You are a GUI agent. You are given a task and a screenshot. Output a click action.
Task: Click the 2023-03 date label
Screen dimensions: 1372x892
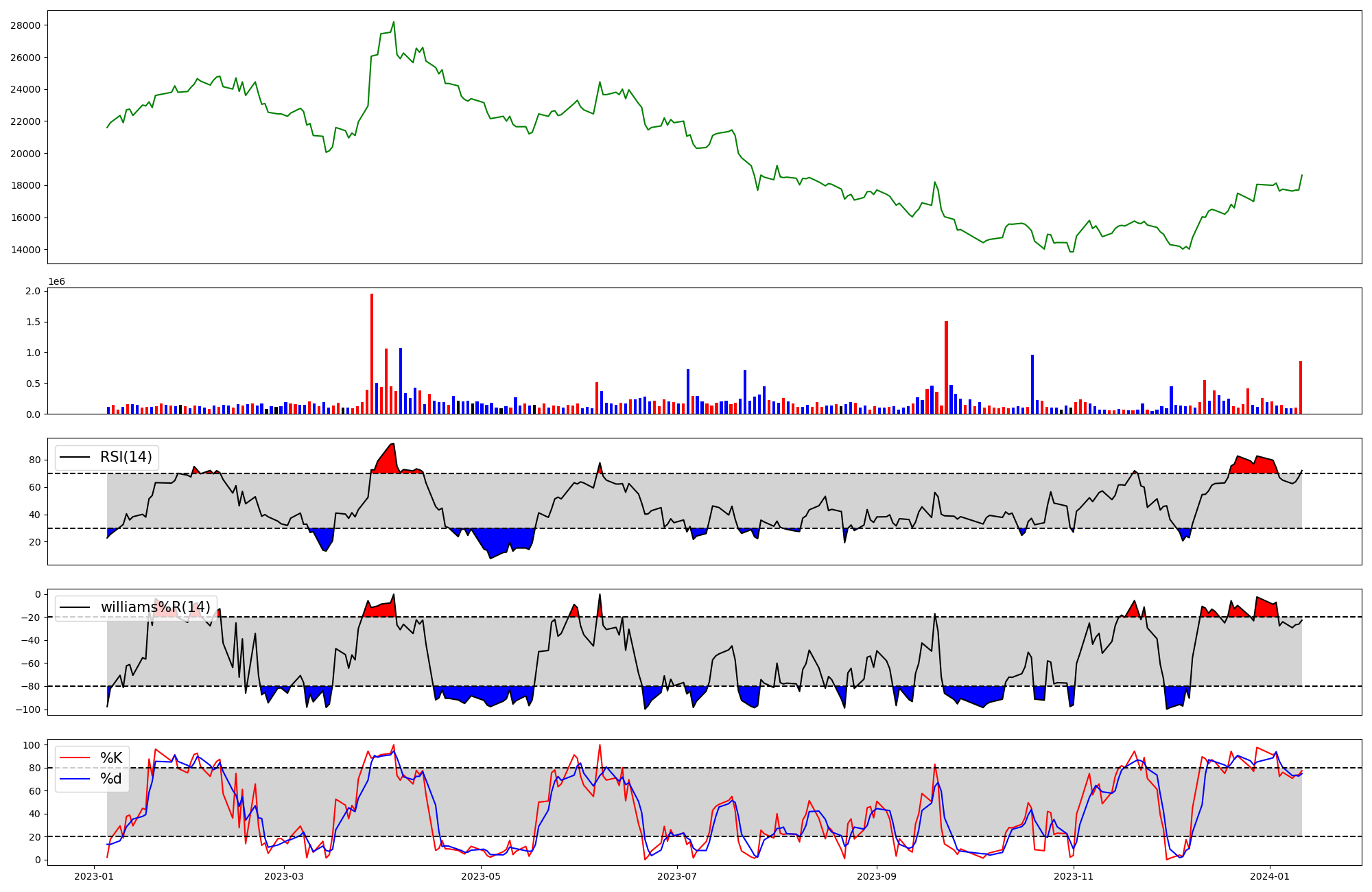(x=283, y=876)
